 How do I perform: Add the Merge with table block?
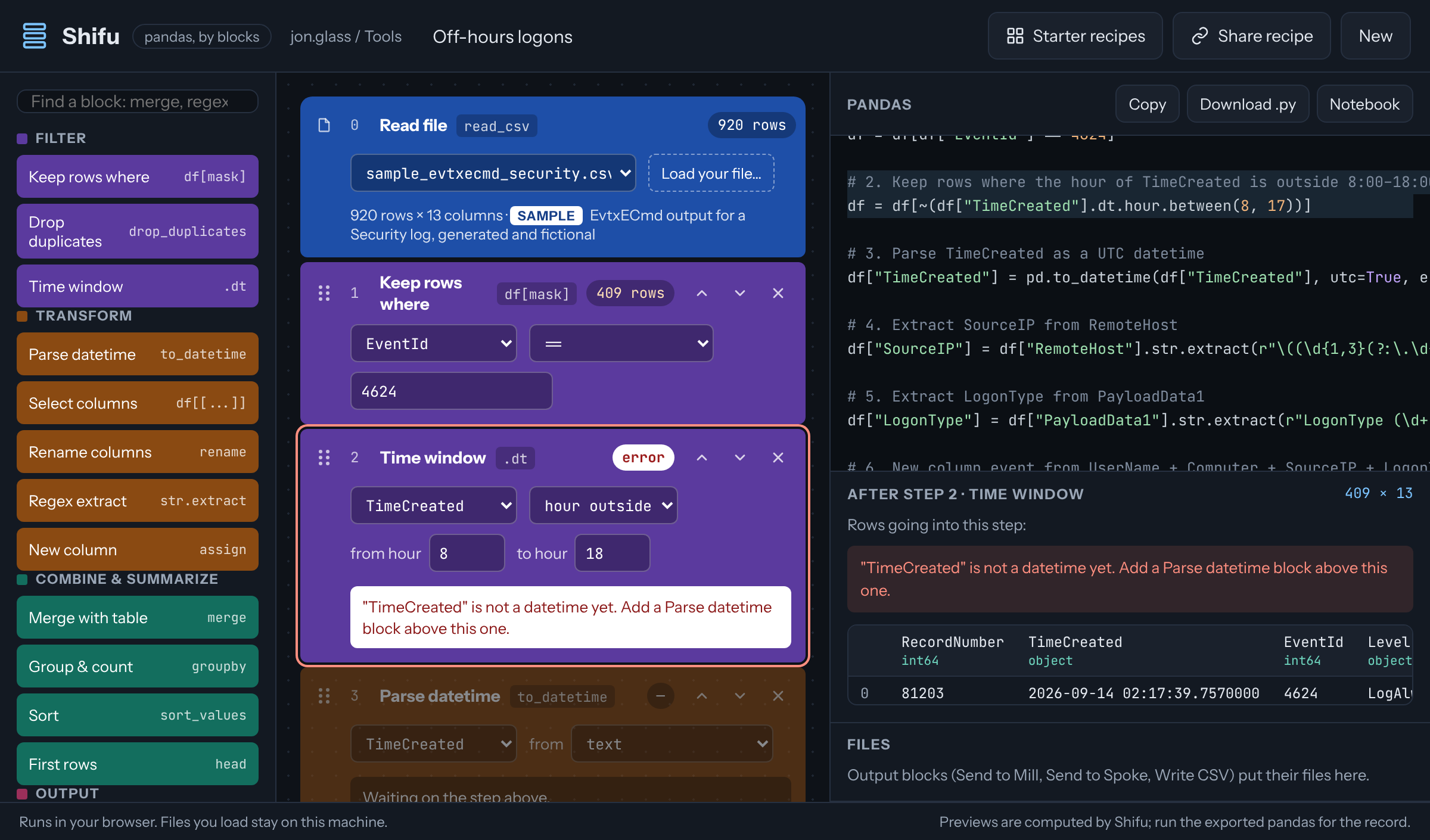[138, 618]
